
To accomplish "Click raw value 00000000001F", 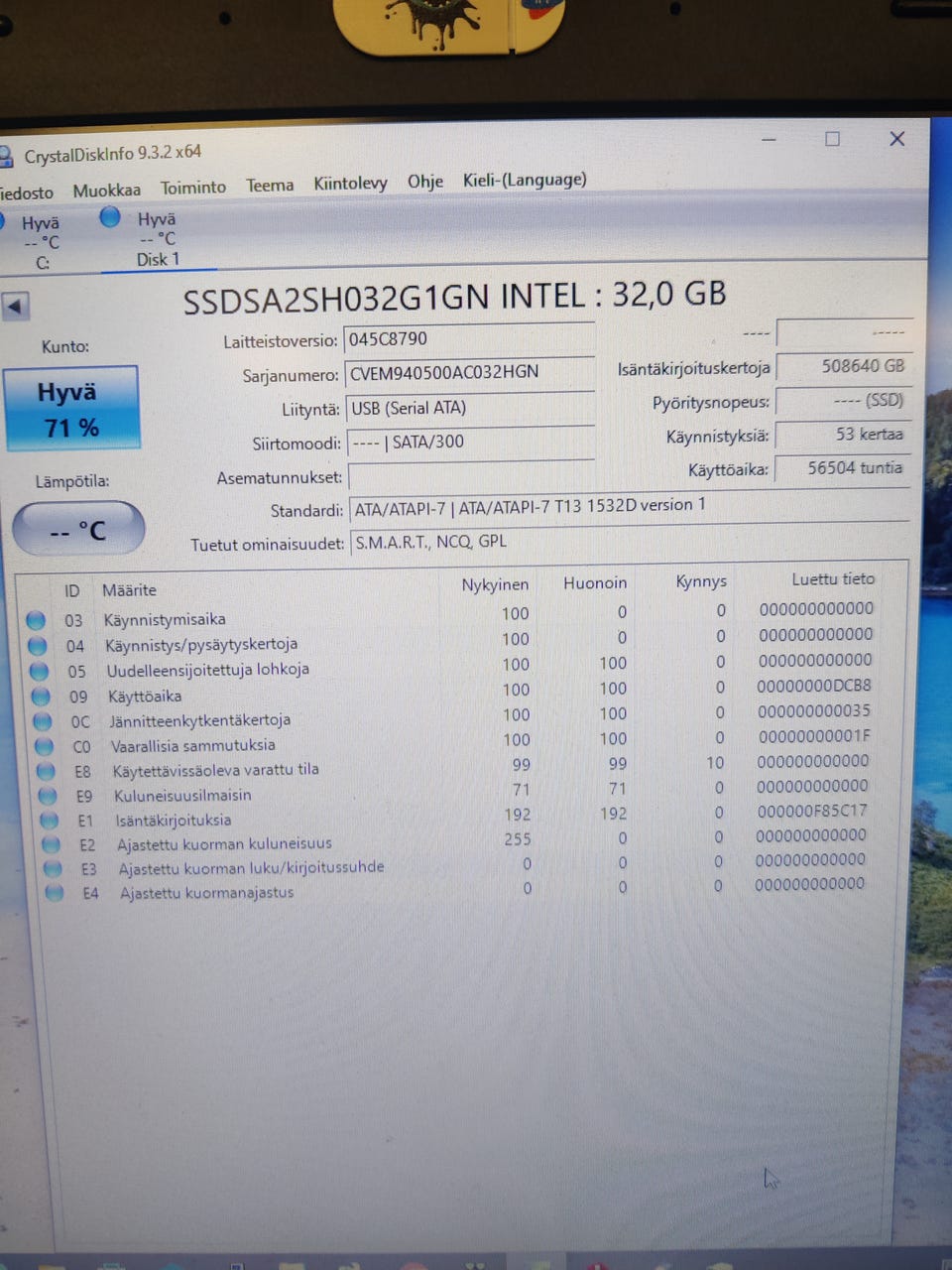I will (x=814, y=736).
